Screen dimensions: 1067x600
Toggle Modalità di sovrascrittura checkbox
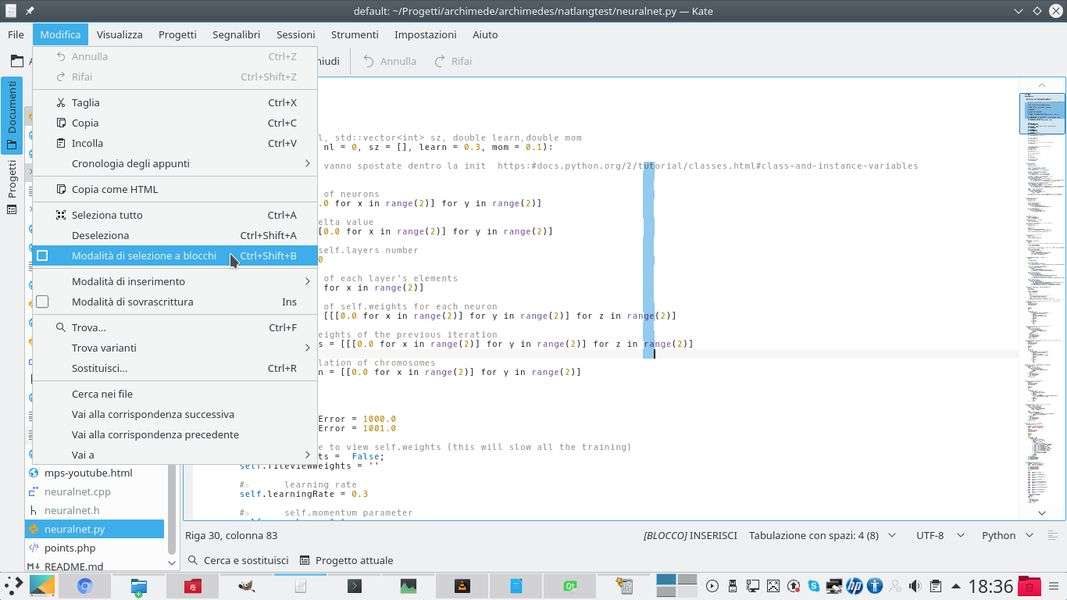tap(42, 302)
